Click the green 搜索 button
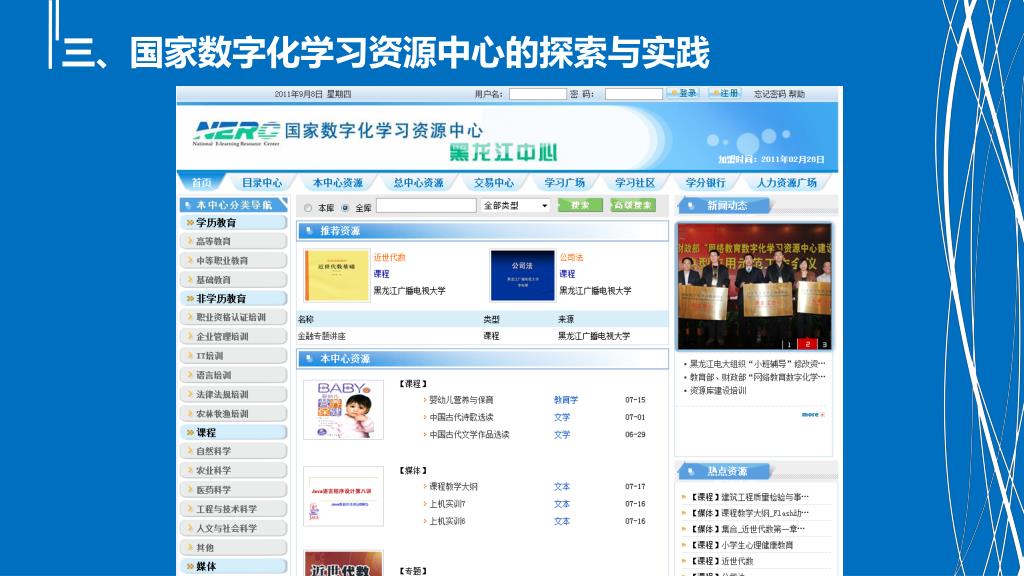Viewport: 1024px width, 576px height. coord(580,205)
